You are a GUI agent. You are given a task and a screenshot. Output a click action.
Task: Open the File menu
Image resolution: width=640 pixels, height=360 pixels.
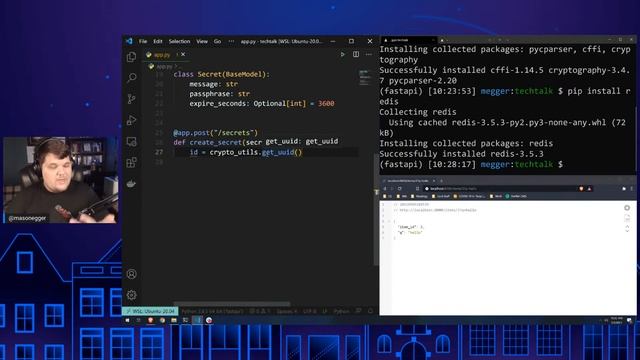[x=143, y=41]
